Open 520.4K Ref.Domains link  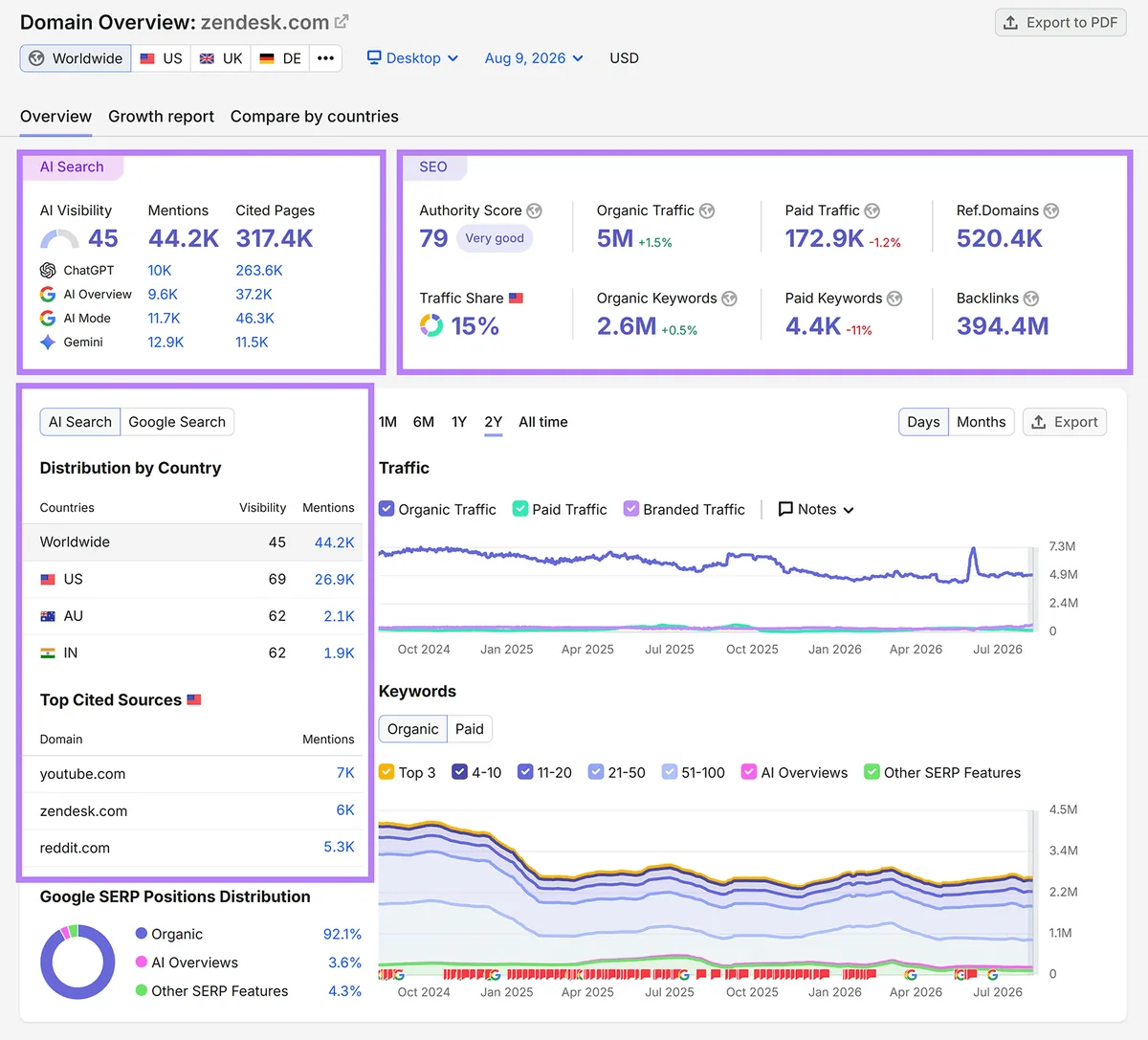pos(1000,238)
